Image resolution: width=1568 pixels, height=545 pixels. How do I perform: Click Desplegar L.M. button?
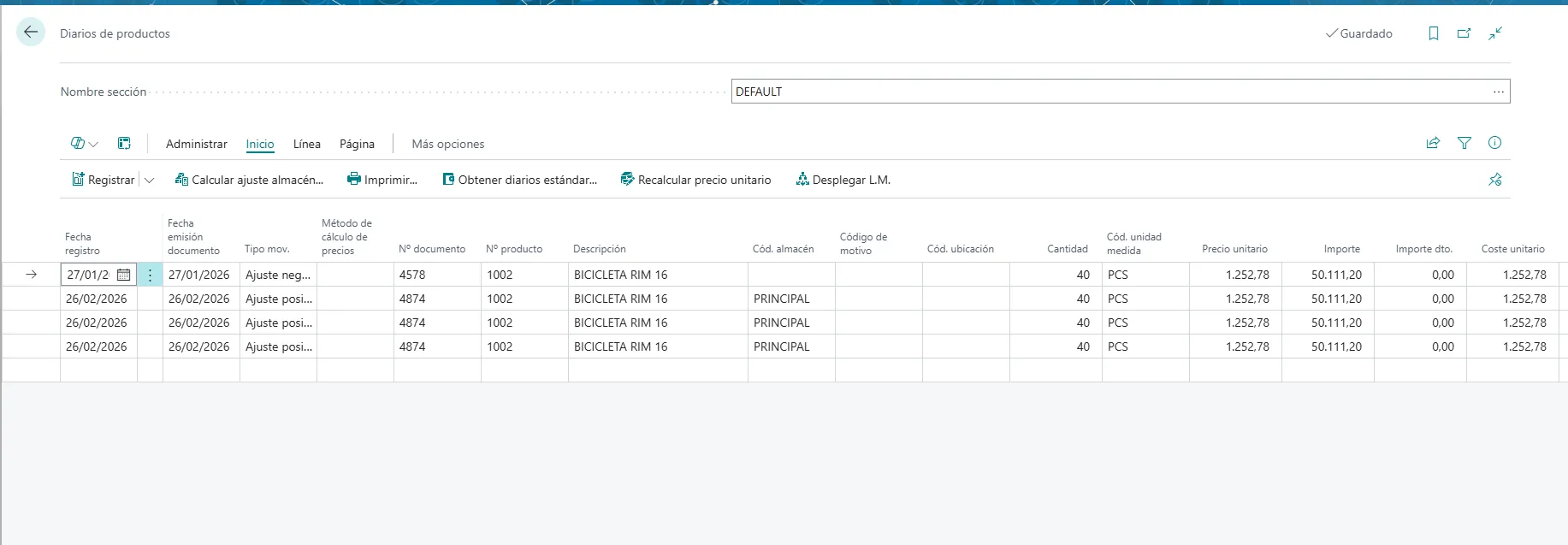tap(843, 180)
